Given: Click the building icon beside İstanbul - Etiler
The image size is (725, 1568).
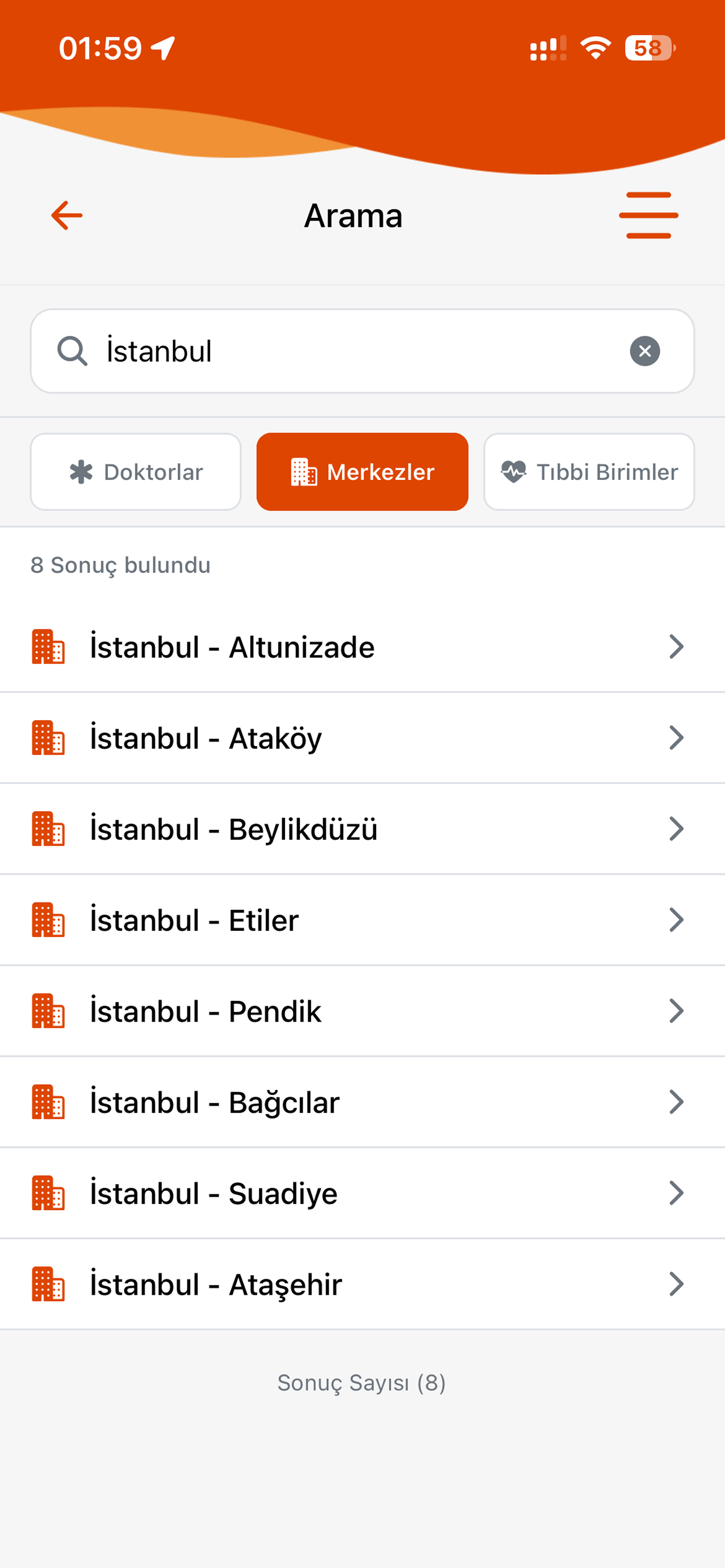Looking at the screenshot, I should 48,919.
